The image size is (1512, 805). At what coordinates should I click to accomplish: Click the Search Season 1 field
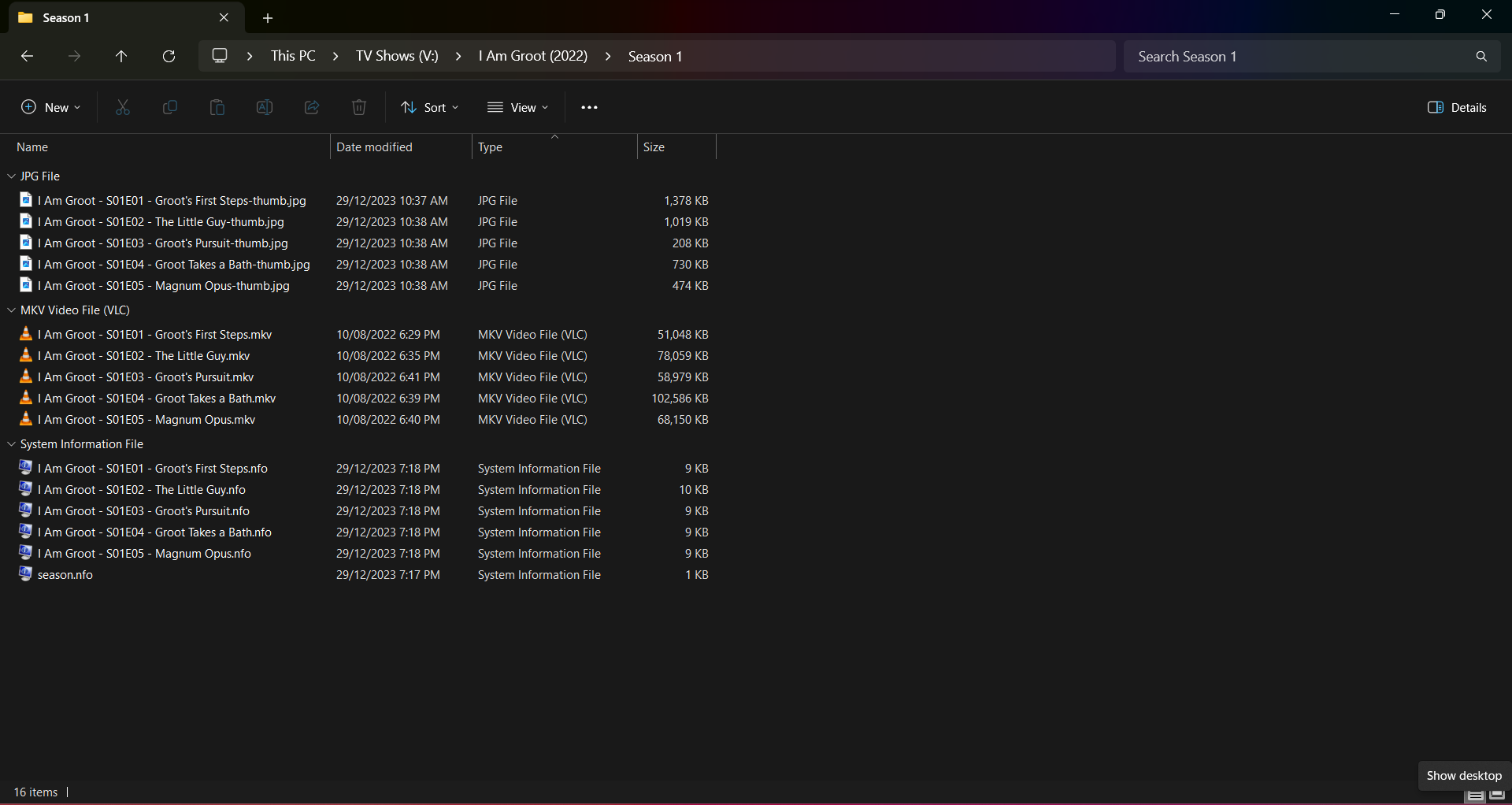tap(1299, 57)
